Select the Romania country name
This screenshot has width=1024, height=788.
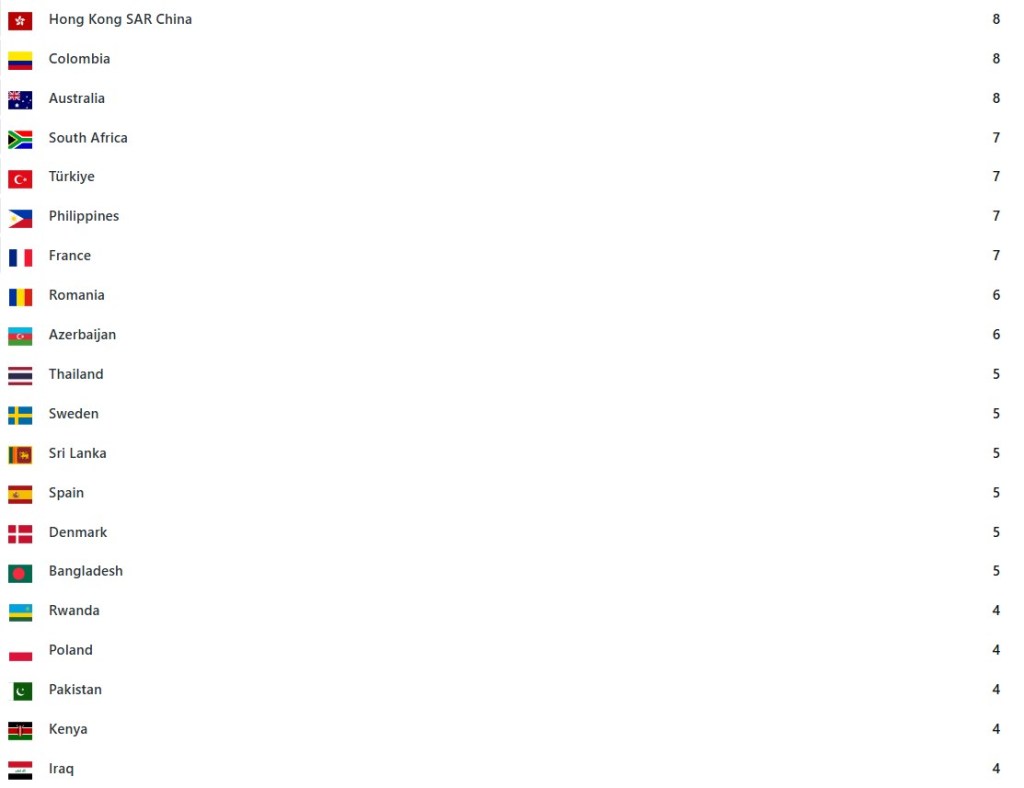coord(76,295)
